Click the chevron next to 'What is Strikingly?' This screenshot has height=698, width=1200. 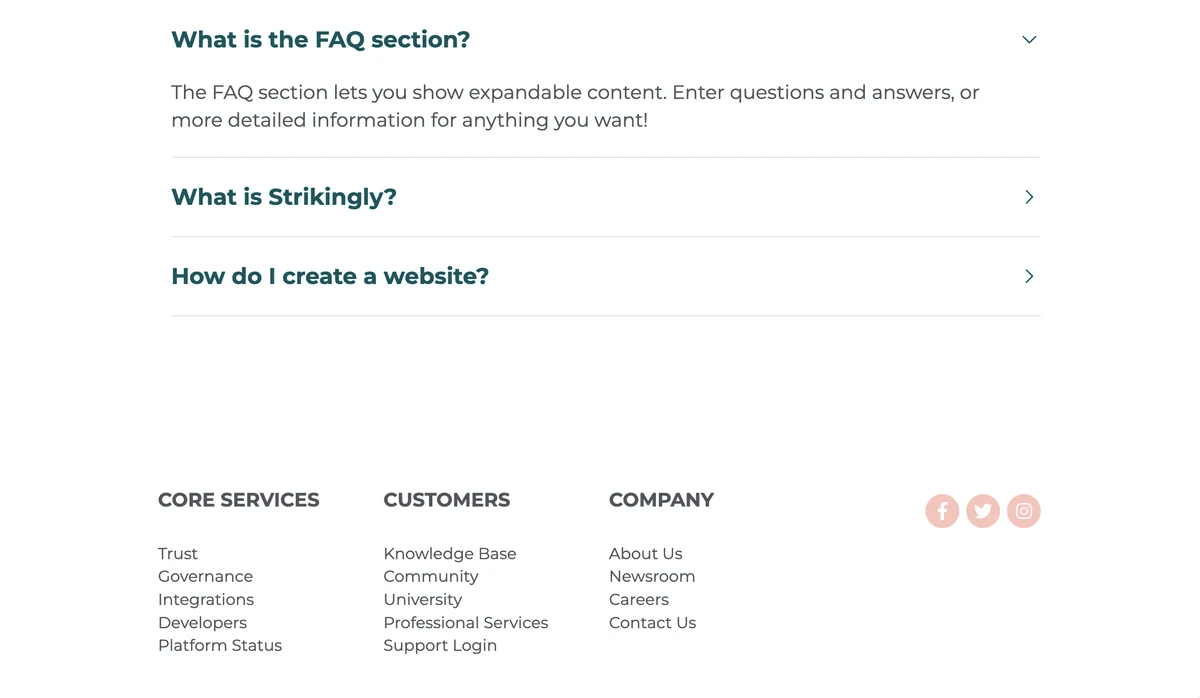[x=1028, y=197]
